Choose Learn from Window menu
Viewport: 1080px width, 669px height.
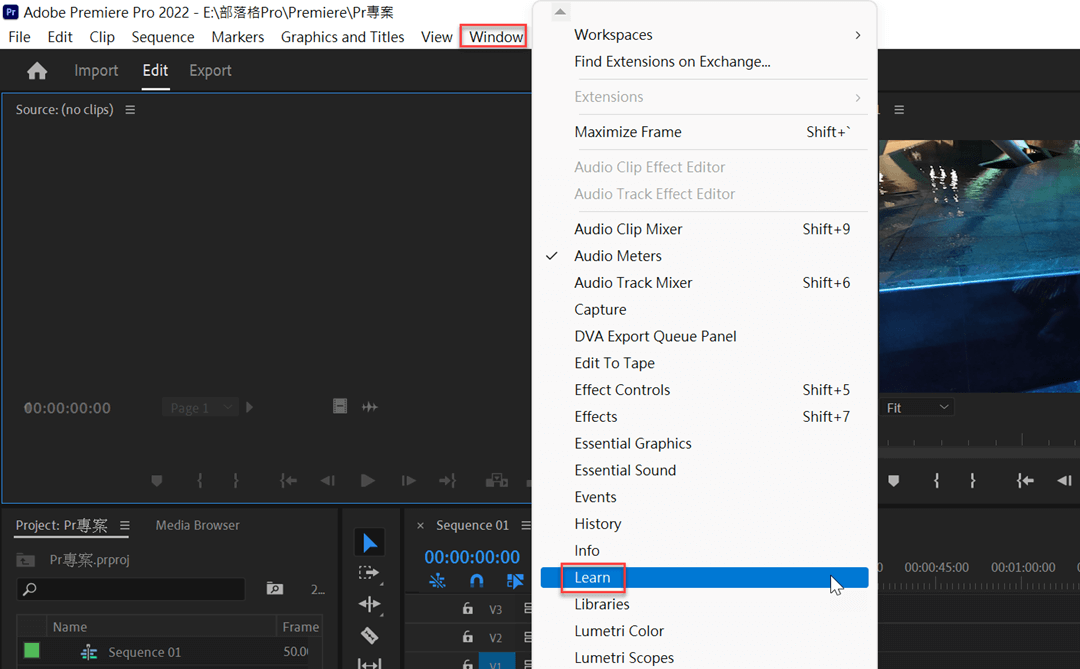pyautogui.click(x=704, y=577)
